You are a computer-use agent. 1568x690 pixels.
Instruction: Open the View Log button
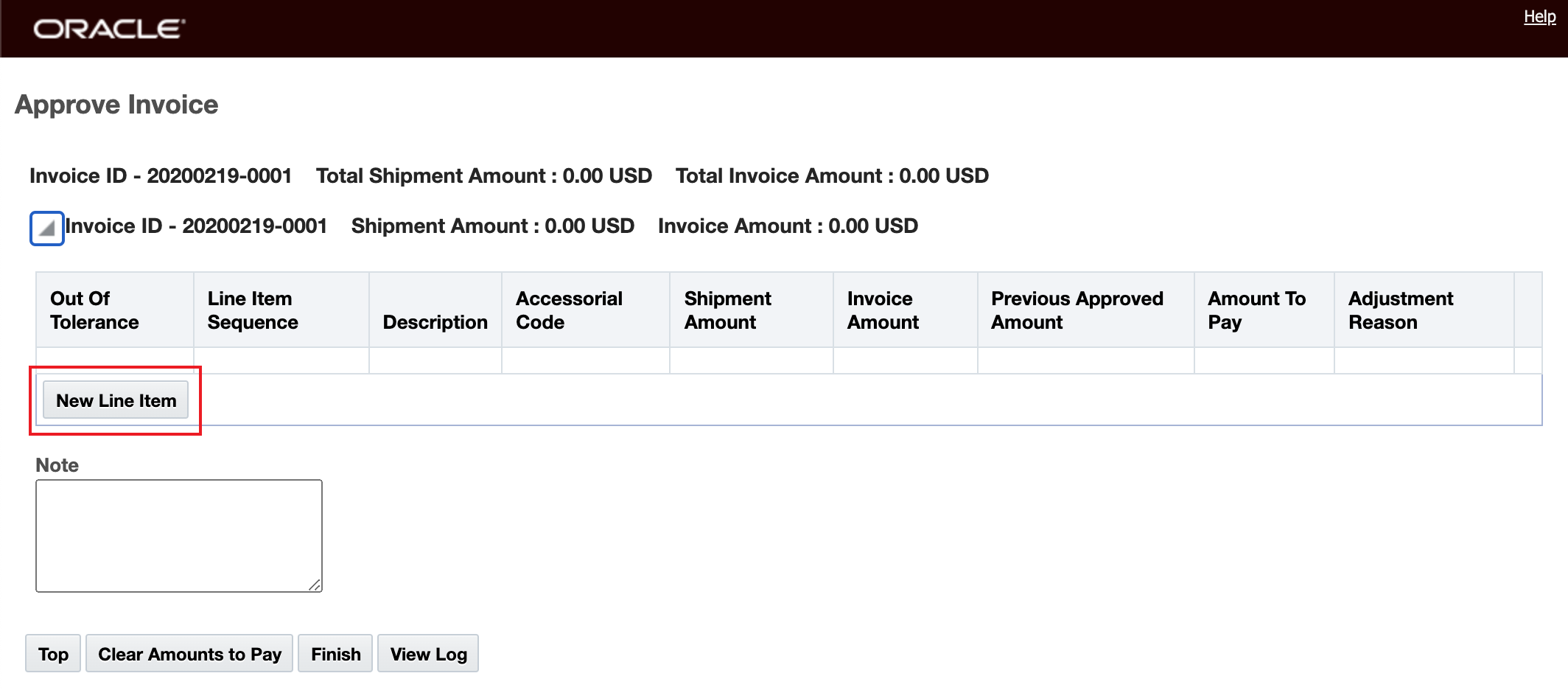428,654
